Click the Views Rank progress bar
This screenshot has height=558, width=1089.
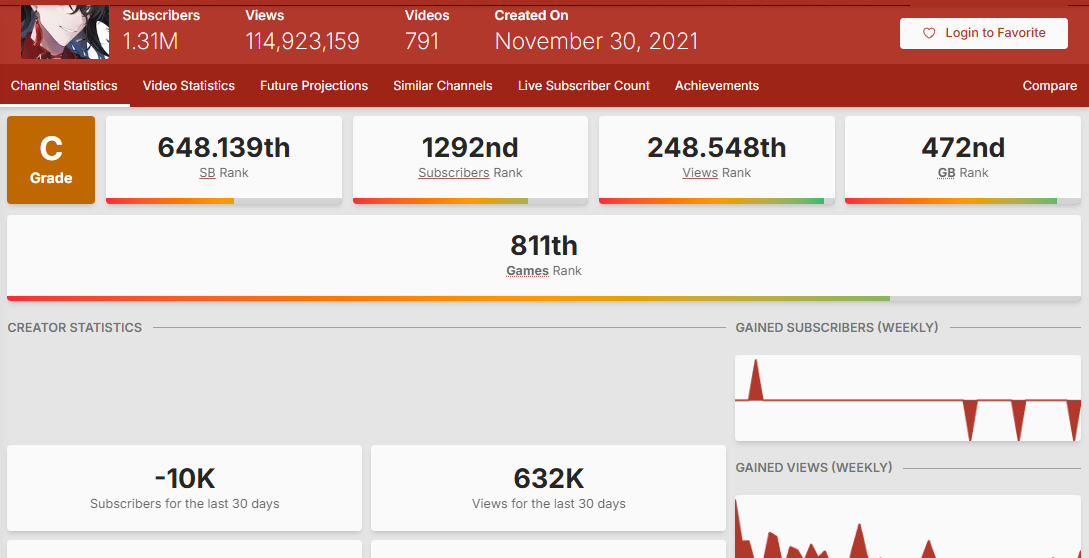click(717, 202)
